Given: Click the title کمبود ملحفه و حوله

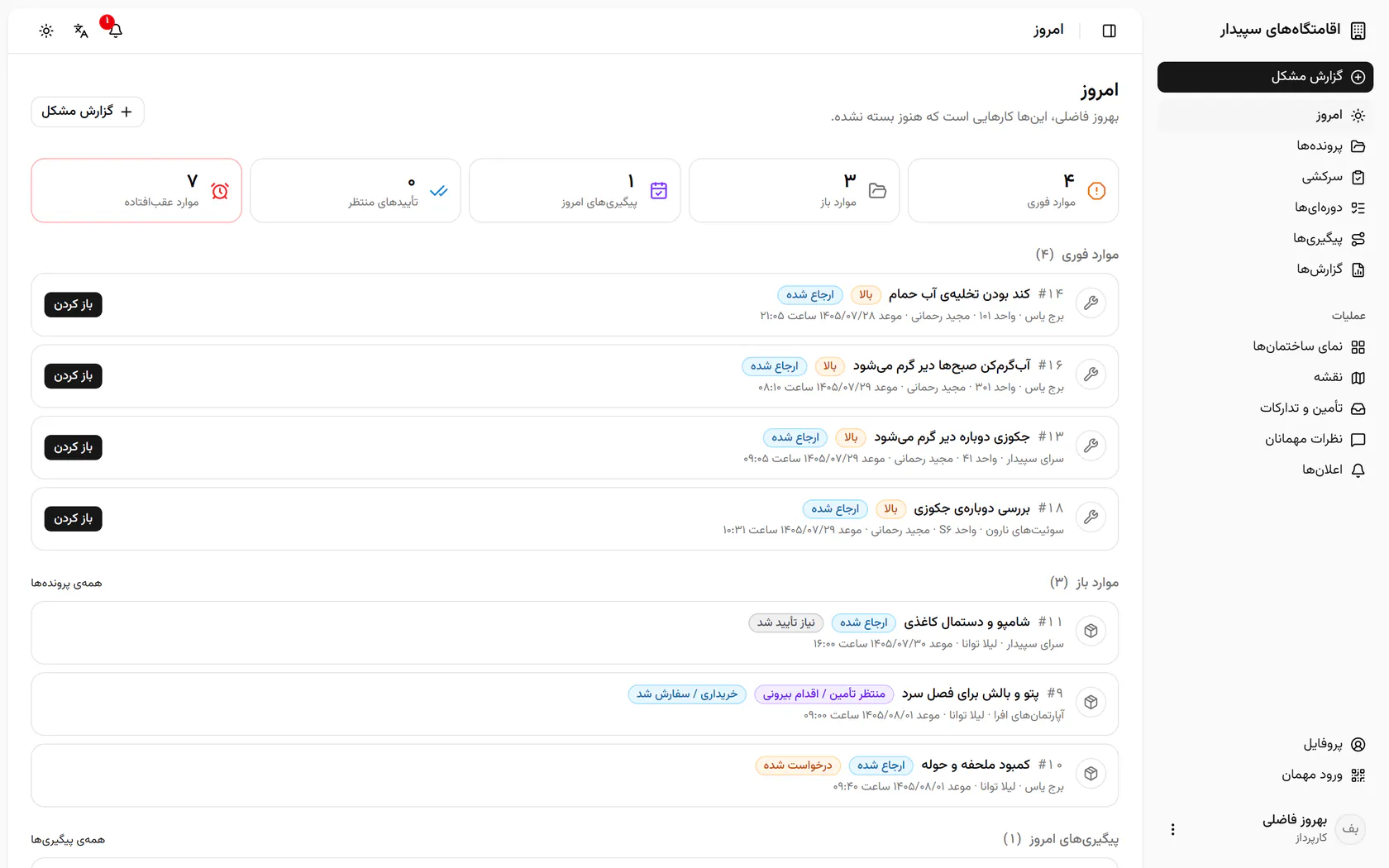Looking at the screenshot, I should (x=976, y=765).
